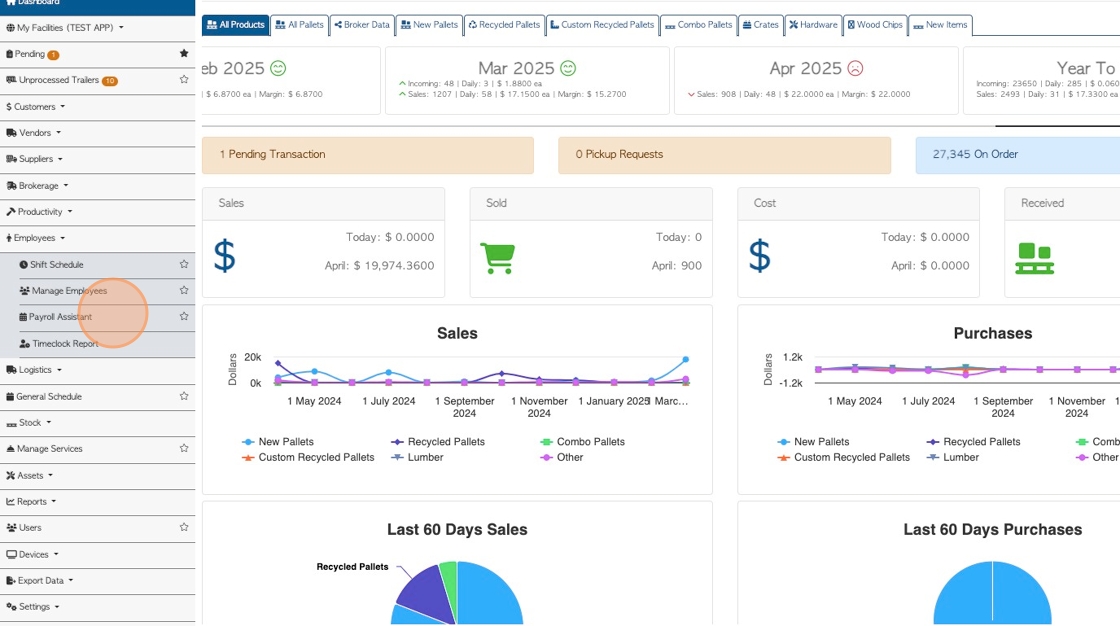Expand the Logistics menu
This screenshot has width=1120, height=626.
pos(98,370)
